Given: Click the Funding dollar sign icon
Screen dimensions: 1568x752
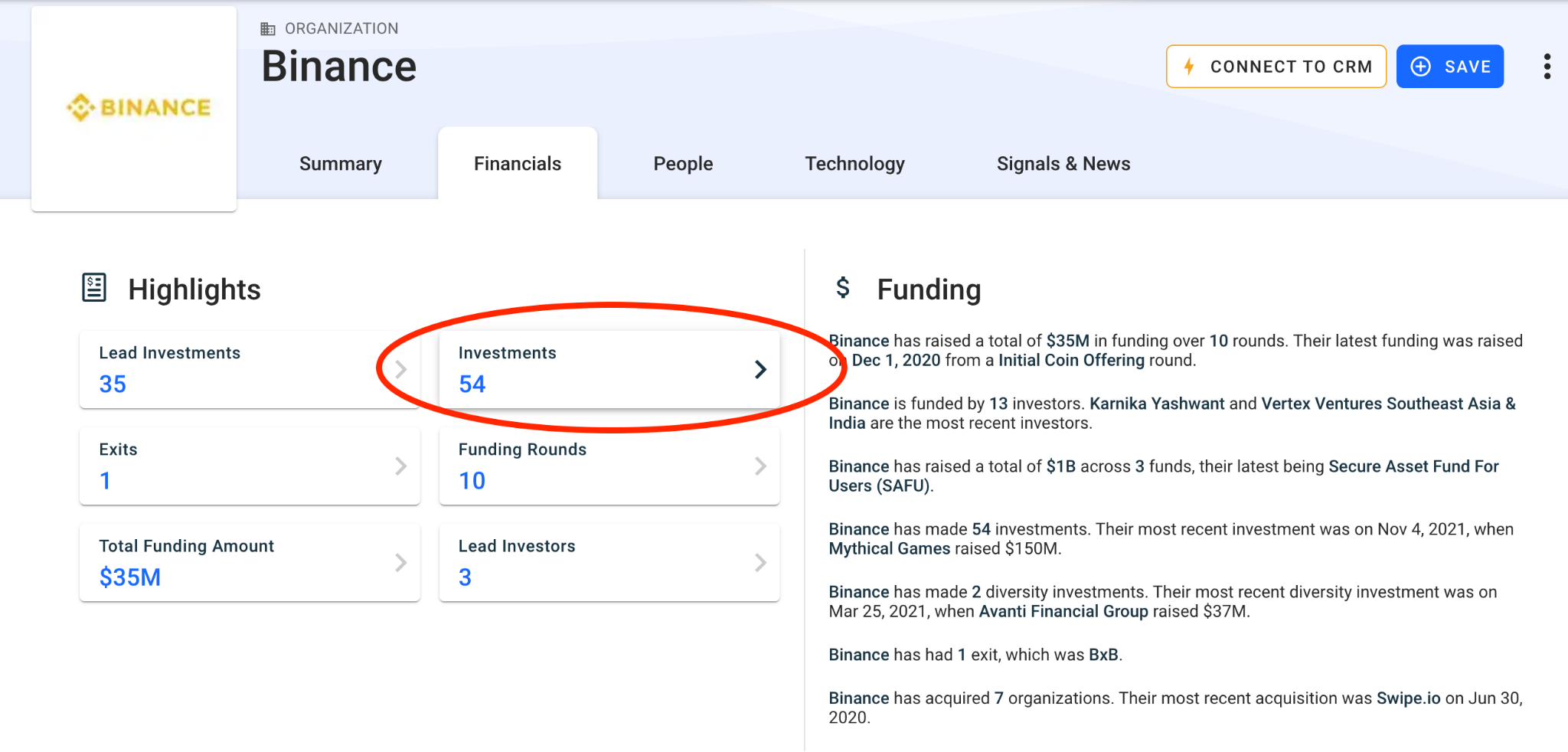Looking at the screenshot, I should tap(843, 288).
